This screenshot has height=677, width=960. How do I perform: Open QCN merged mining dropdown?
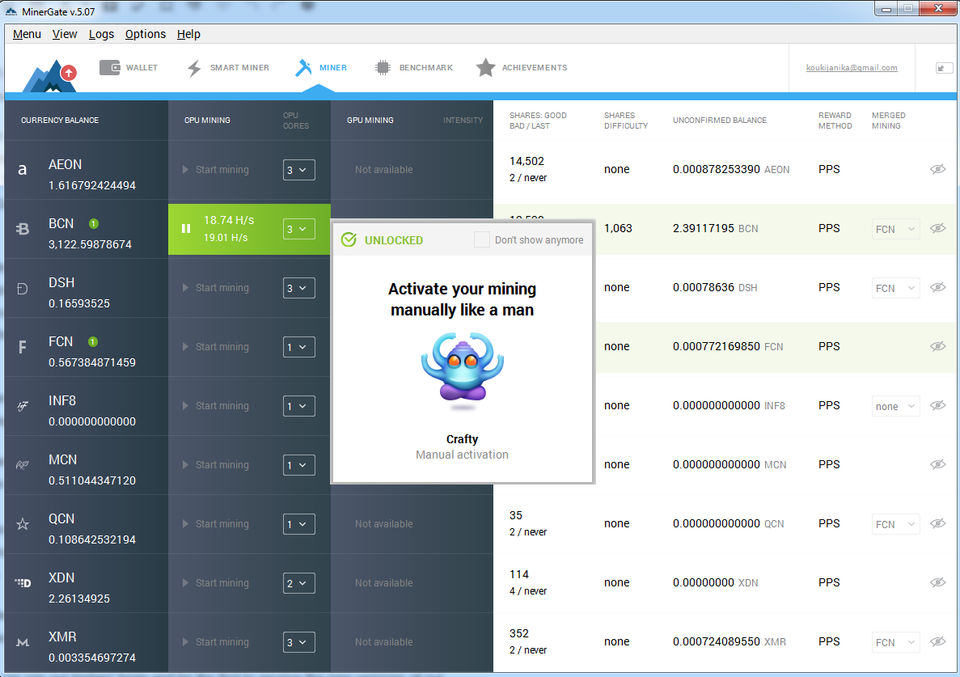(x=895, y=524)
